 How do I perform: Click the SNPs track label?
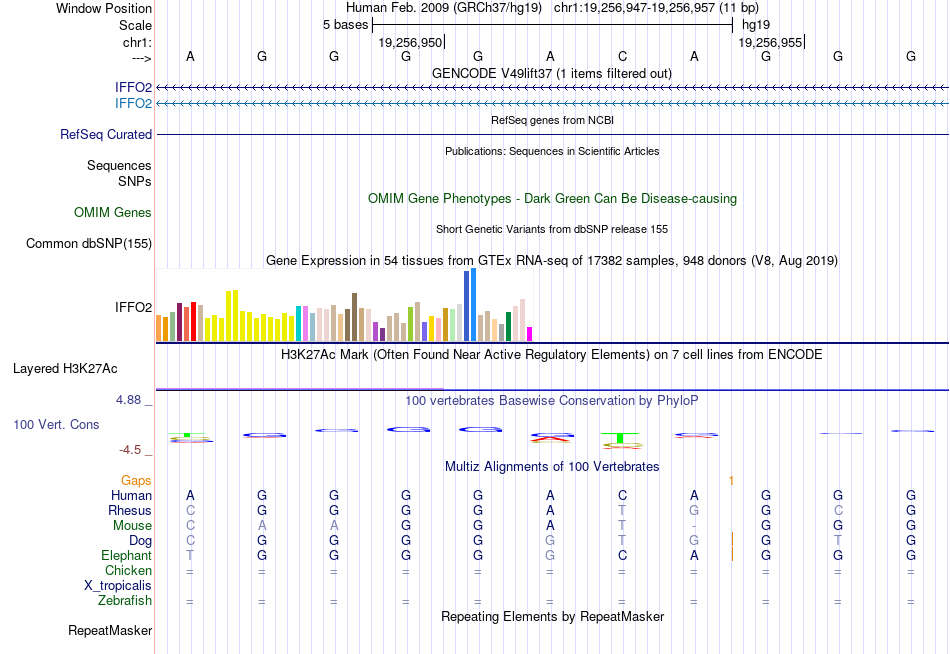pyautogui.click(x=135, y=181)
